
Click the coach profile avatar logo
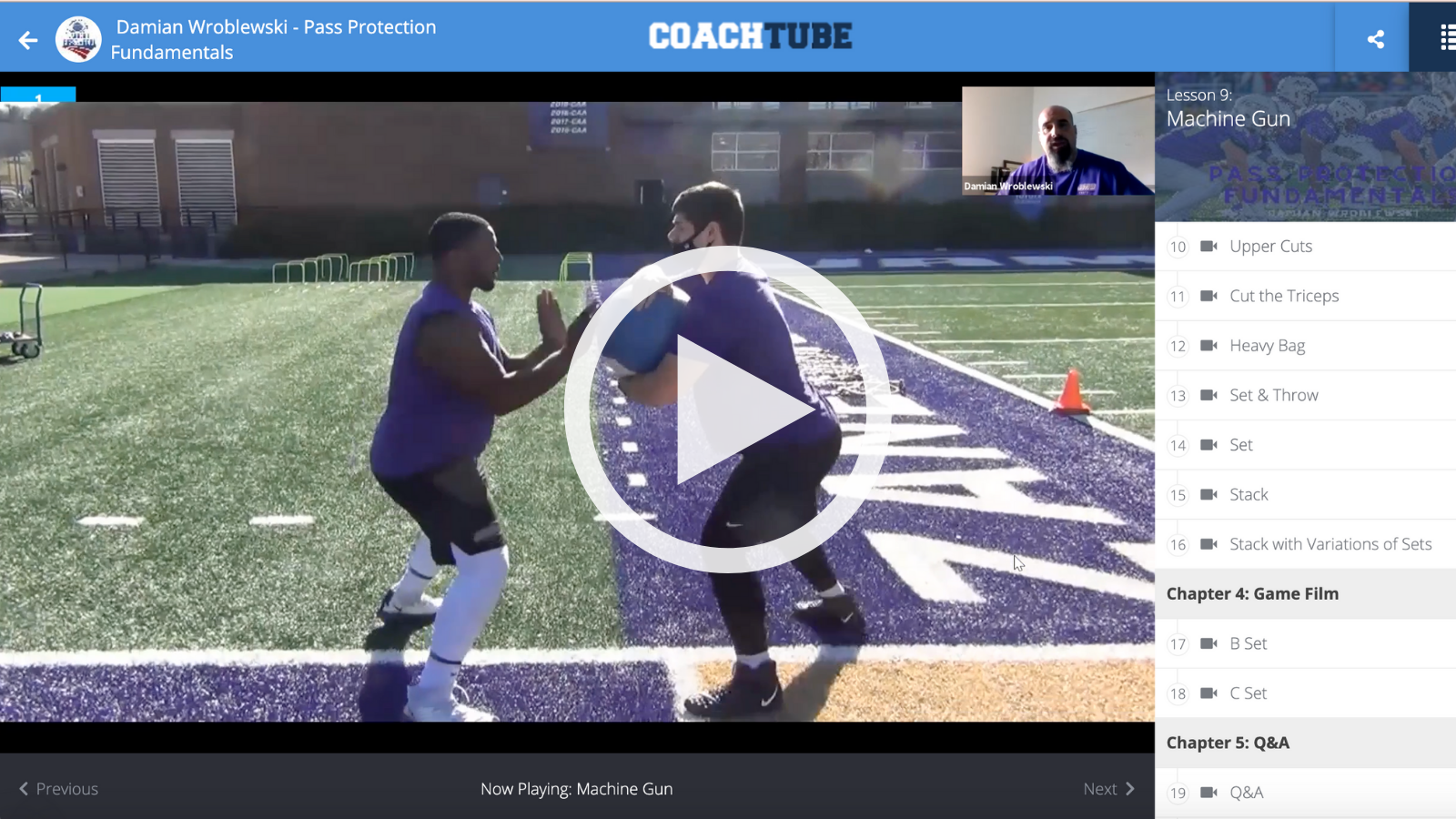coord(78,39)
